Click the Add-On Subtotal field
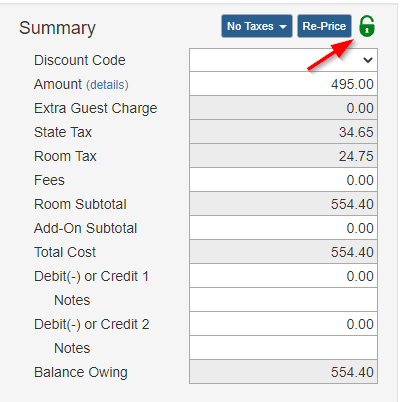402x402 pixels. 283,228
